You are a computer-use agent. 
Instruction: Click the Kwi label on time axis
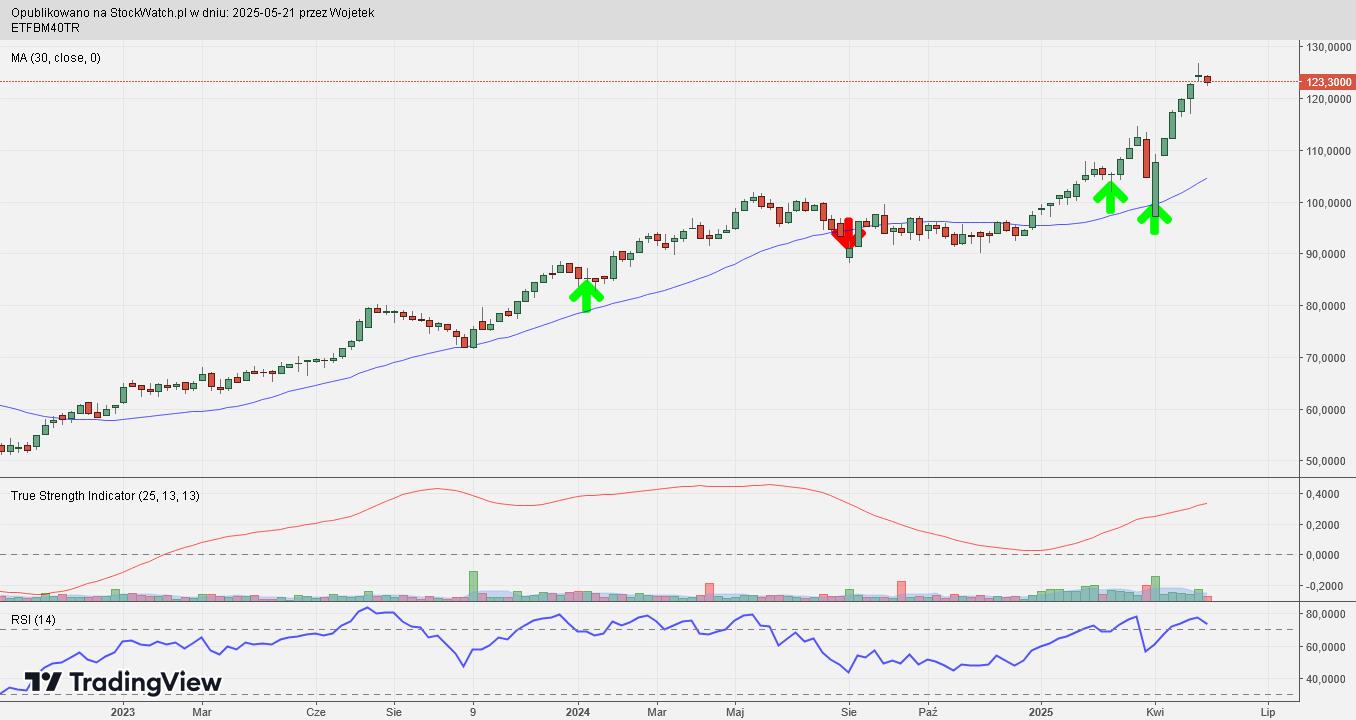(1155, 712)
